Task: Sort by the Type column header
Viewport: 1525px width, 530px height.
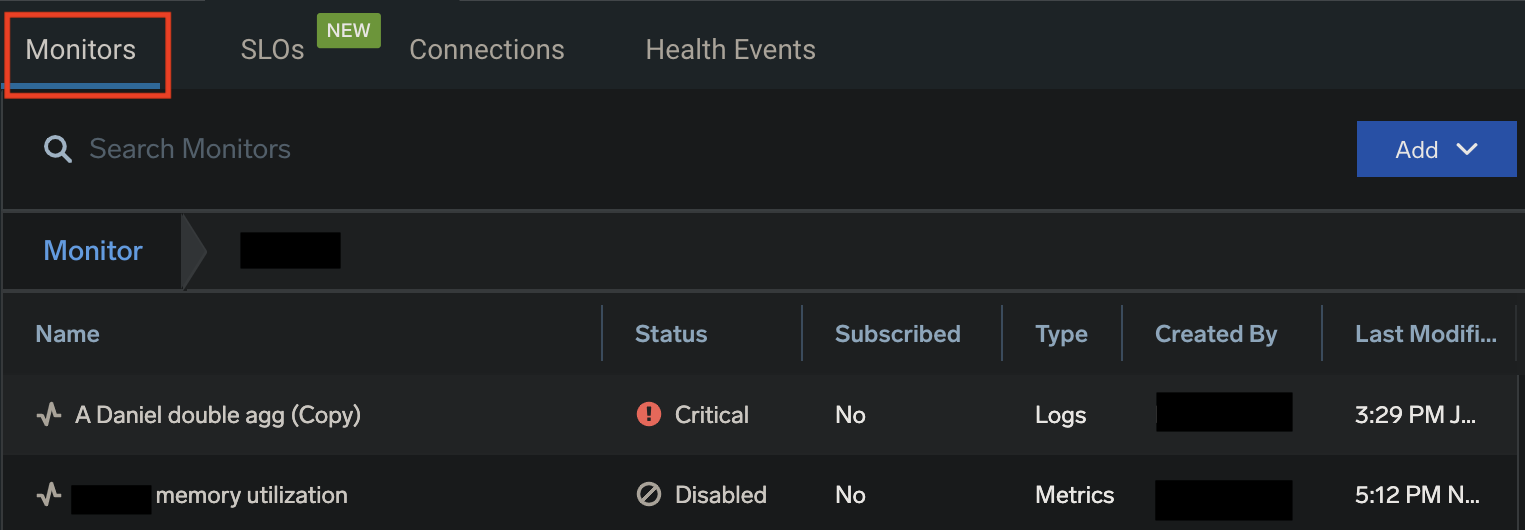Action: 1061,334
